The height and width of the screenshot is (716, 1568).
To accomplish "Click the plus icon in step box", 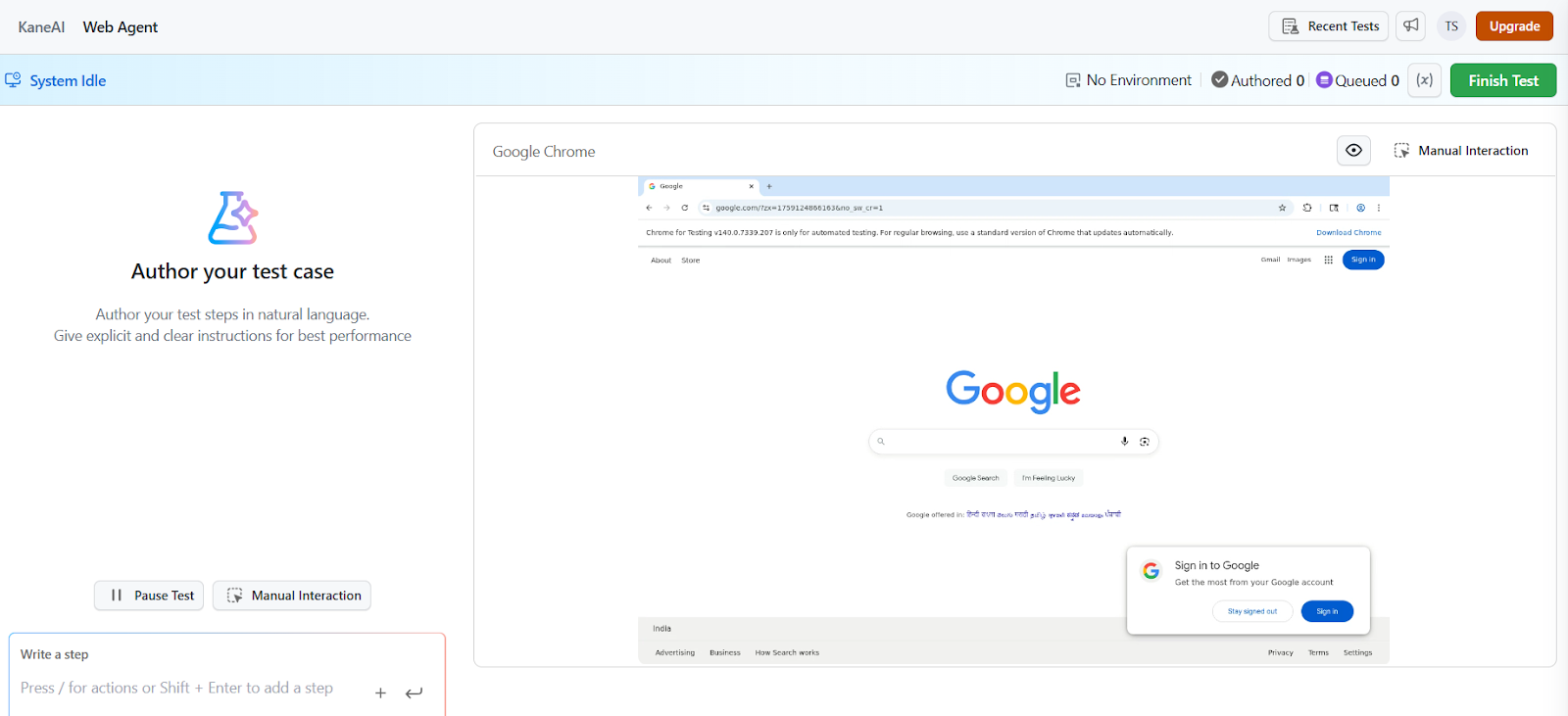I will pos(380,692).
